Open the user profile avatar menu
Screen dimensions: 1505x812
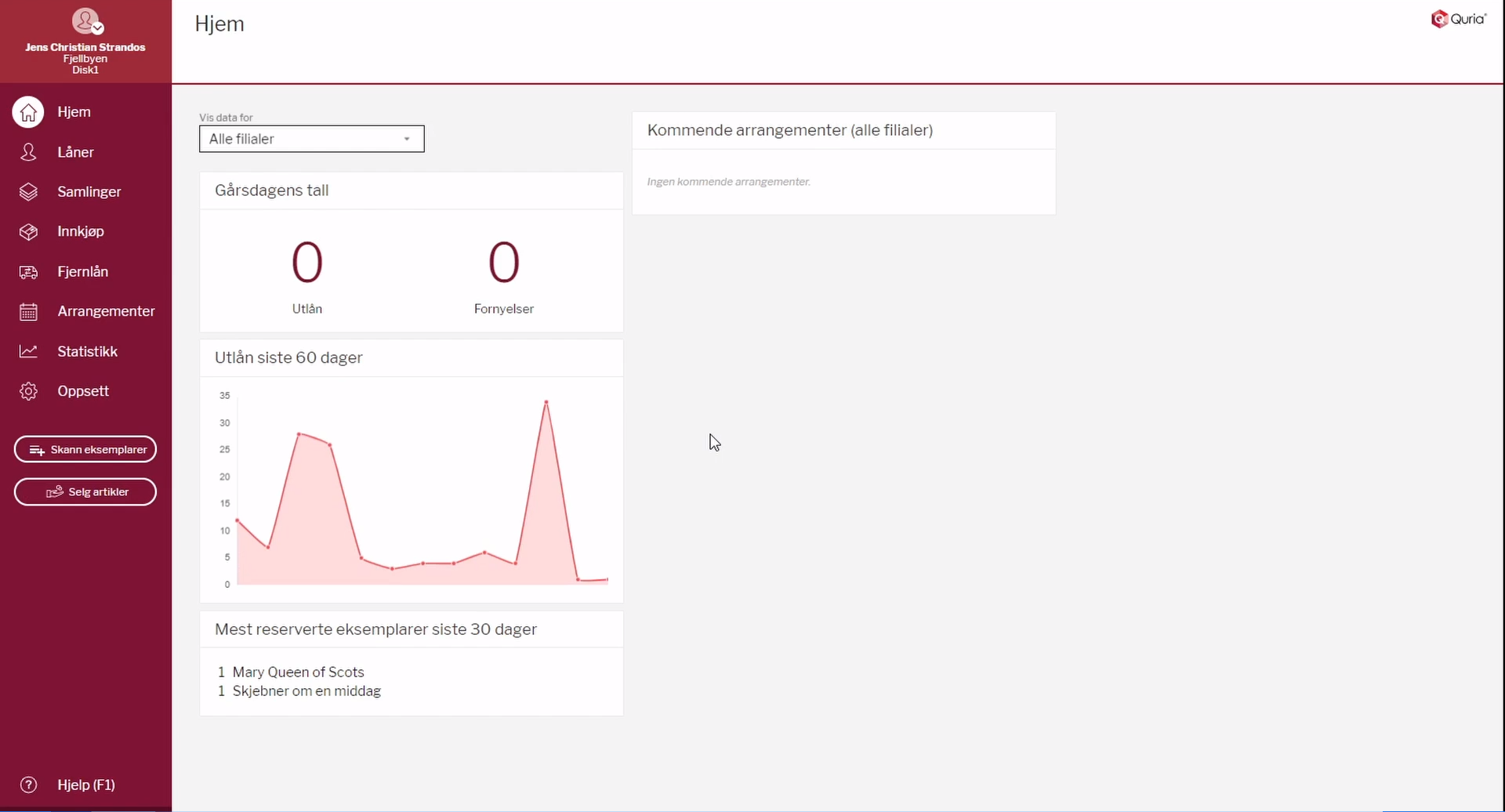tap(85, 21)
